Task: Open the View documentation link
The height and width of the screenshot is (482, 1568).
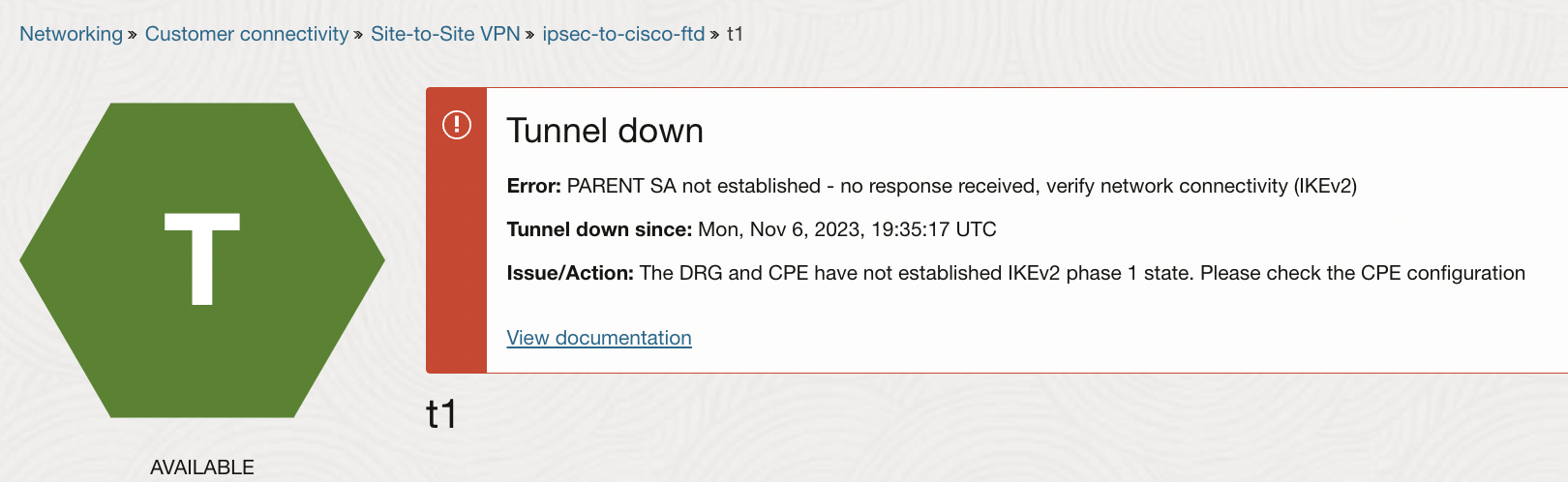Action: [599, 338]
